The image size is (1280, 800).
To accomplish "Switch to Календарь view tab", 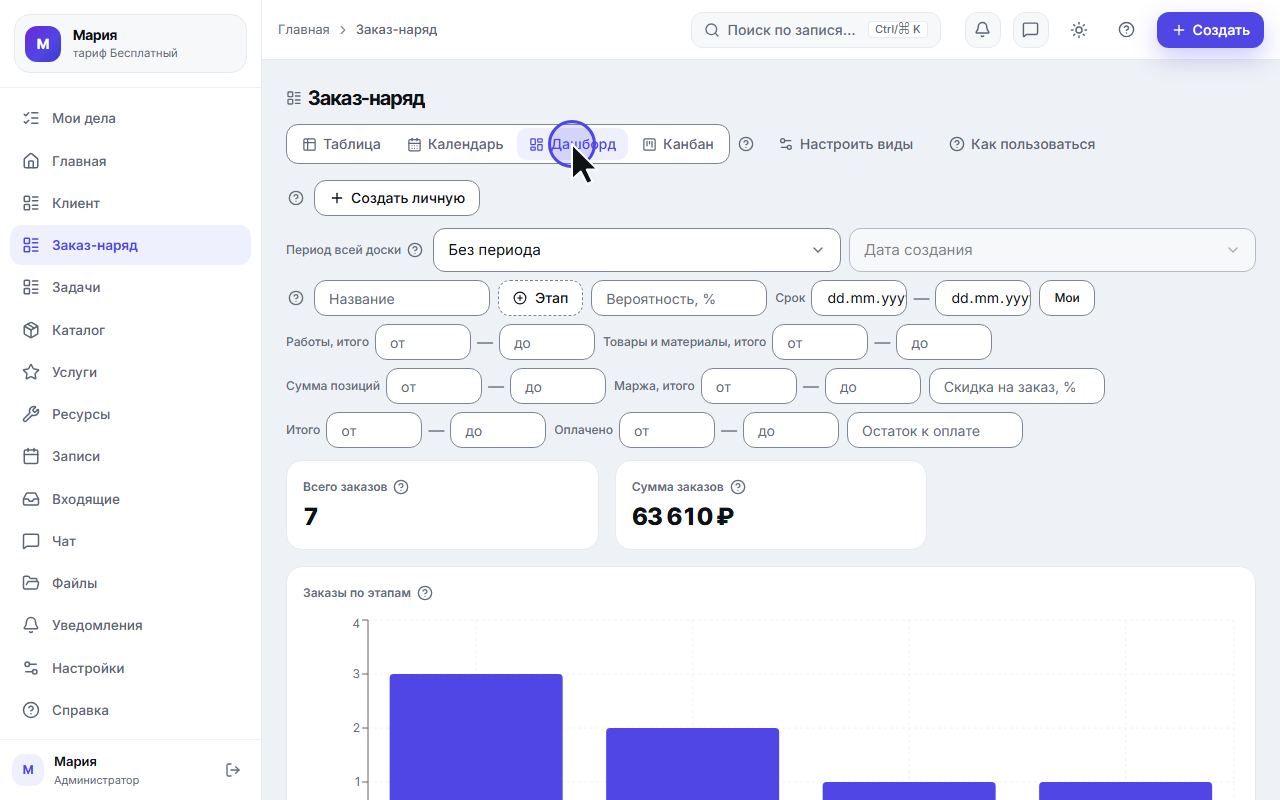I will (455, 144).
